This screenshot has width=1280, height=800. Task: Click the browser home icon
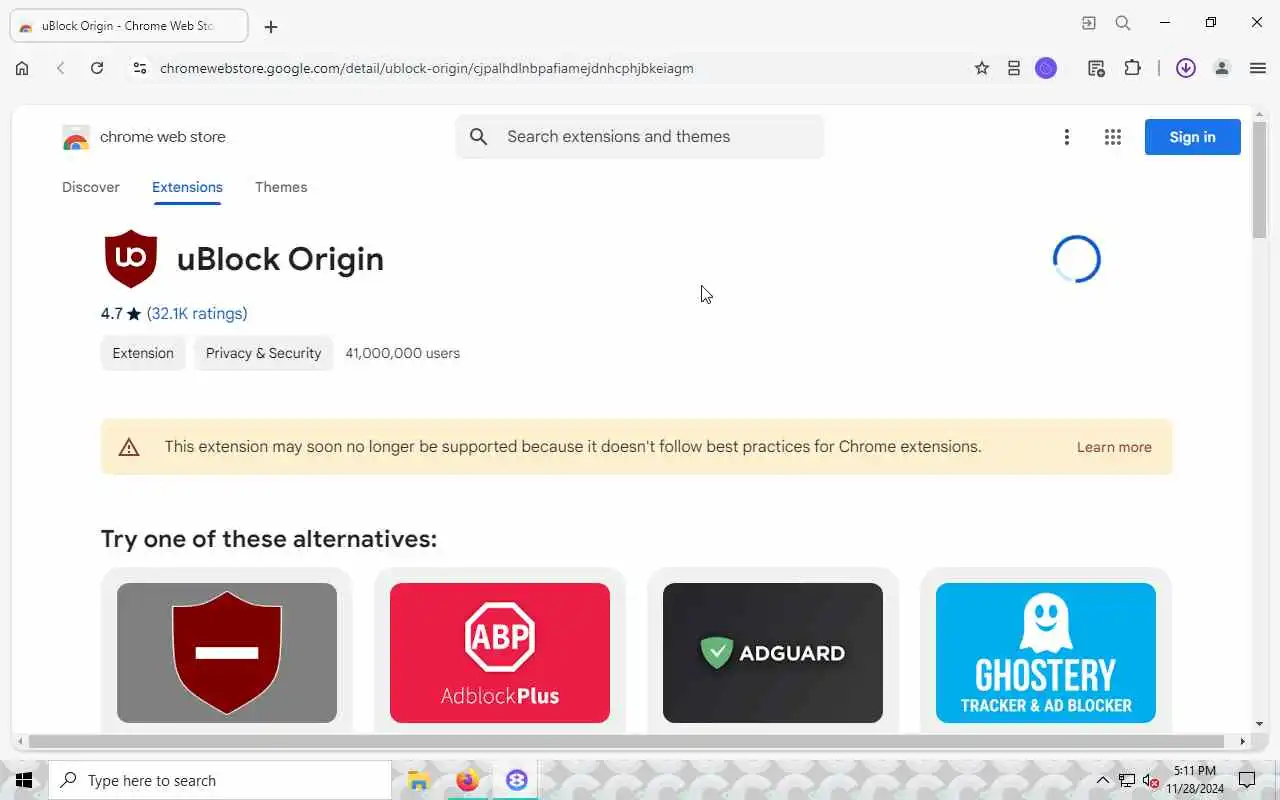point(22,68)
